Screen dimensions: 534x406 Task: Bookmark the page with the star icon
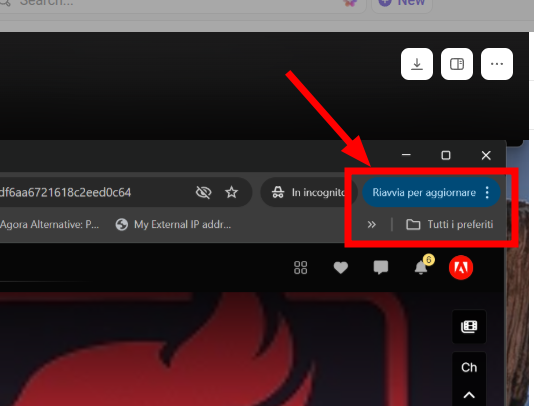tap(232, 192)
